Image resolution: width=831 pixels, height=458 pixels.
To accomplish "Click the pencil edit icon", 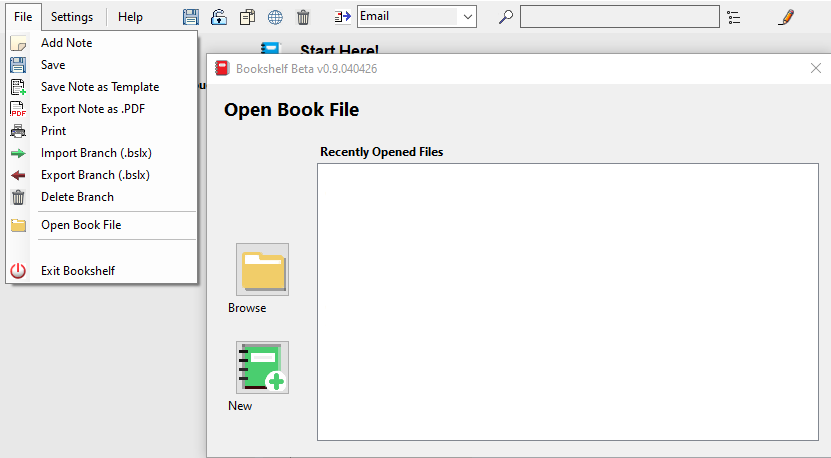I will coord(786,17).
